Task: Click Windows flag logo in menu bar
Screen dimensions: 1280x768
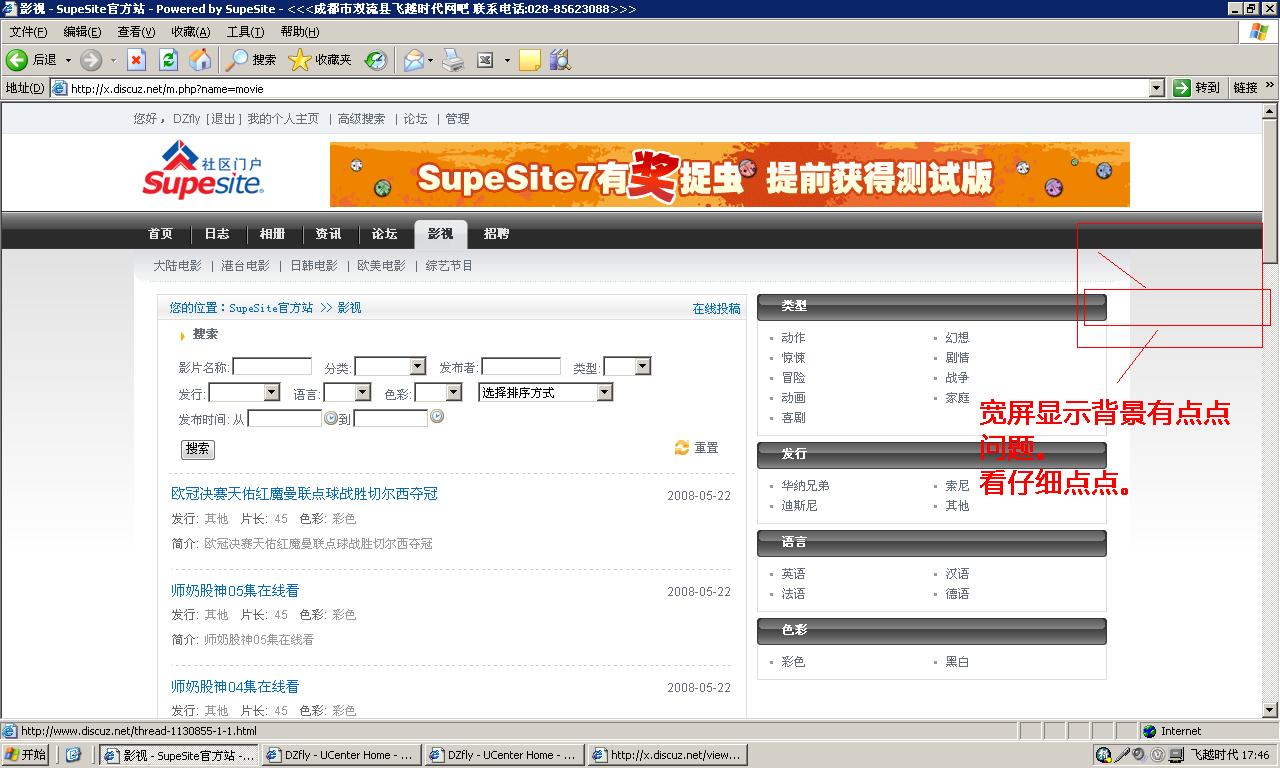Action: [x=1260, y=31]
